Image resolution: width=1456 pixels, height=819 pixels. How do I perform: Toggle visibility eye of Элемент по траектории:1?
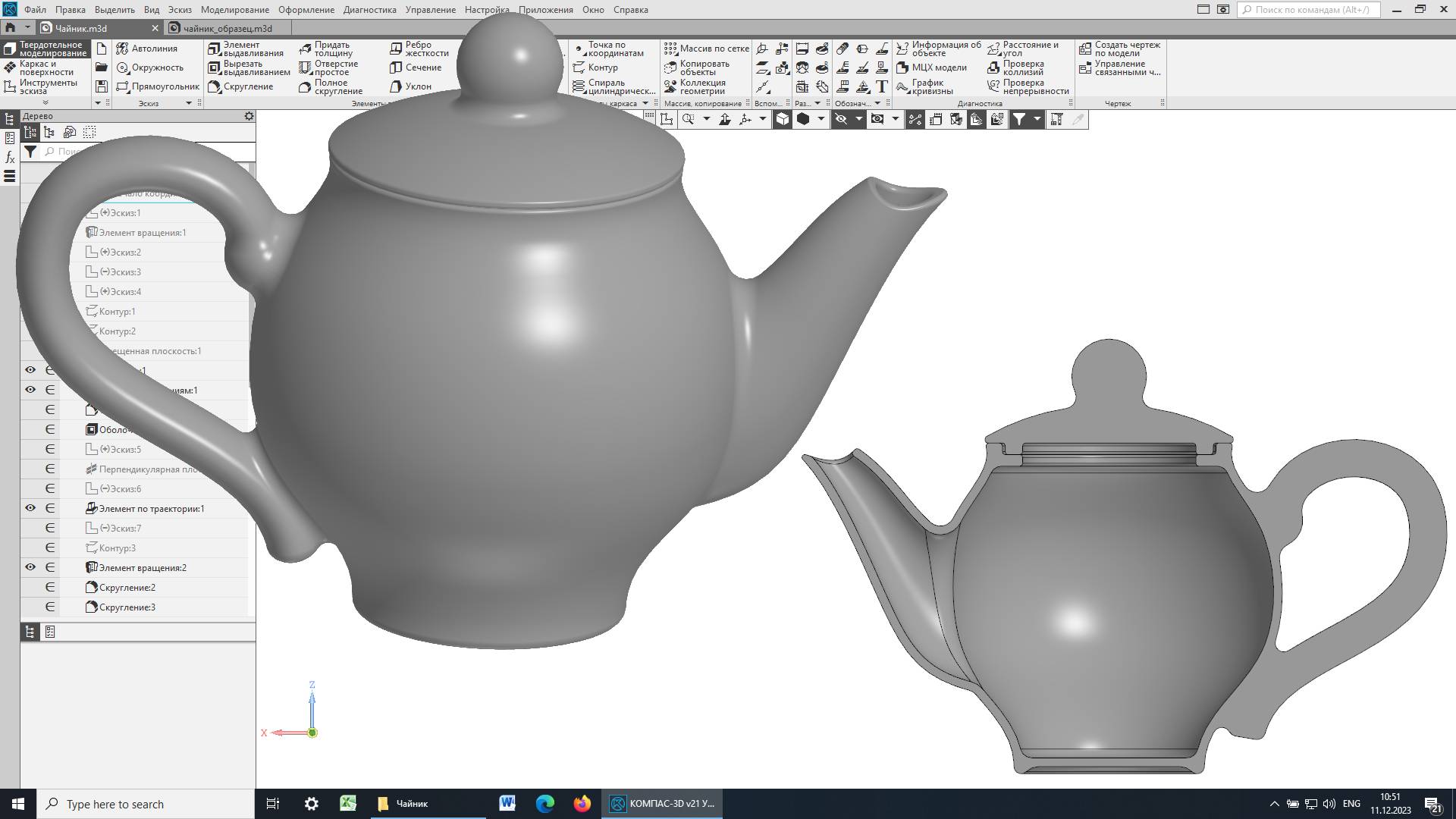(30, 508)
